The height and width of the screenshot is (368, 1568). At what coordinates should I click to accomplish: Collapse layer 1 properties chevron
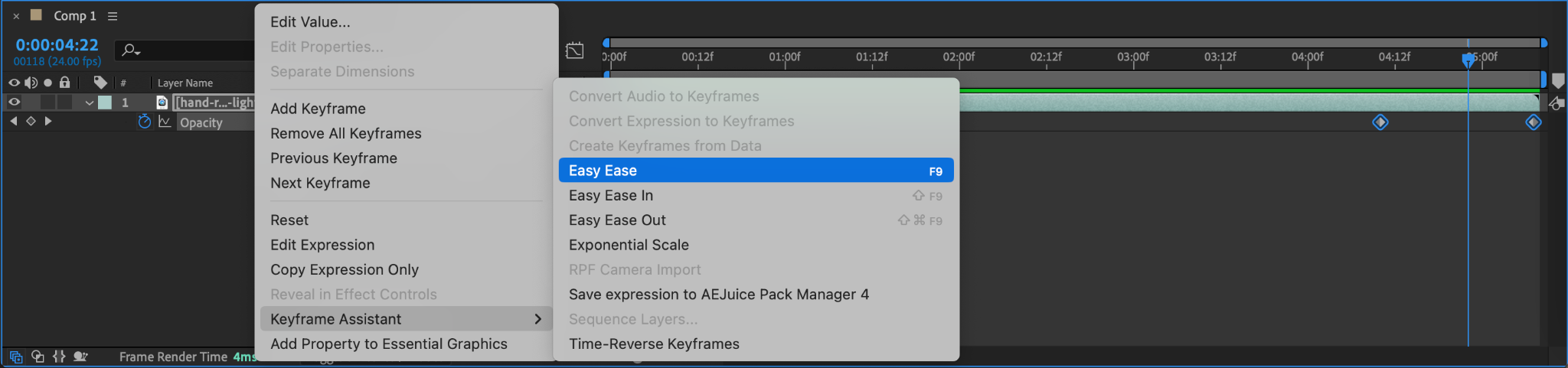90,103
